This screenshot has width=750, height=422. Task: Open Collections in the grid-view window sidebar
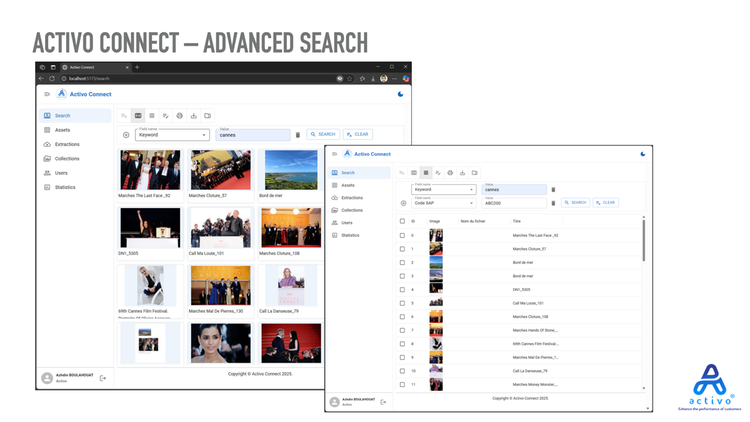pos(75,159)
